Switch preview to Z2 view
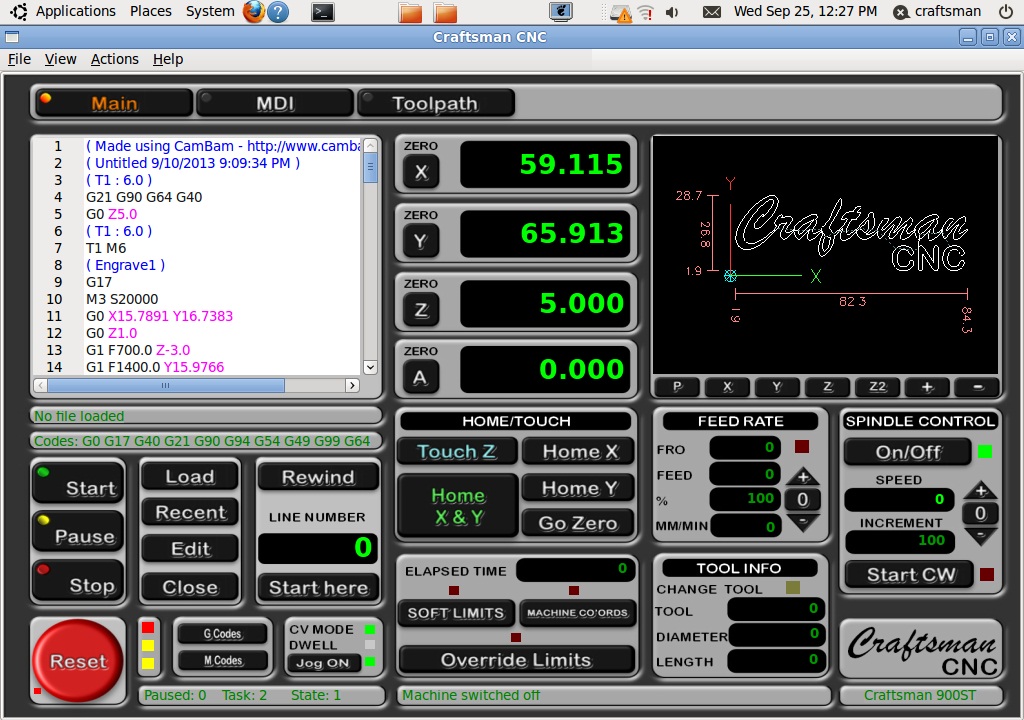 (878, 387)
